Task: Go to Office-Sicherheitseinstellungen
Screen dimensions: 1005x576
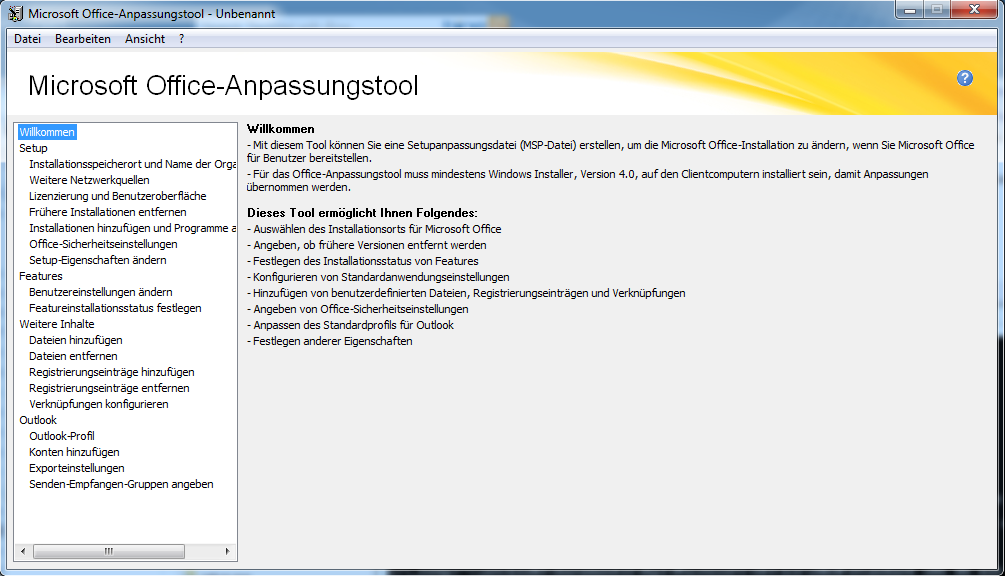Action: pos(103,244)
